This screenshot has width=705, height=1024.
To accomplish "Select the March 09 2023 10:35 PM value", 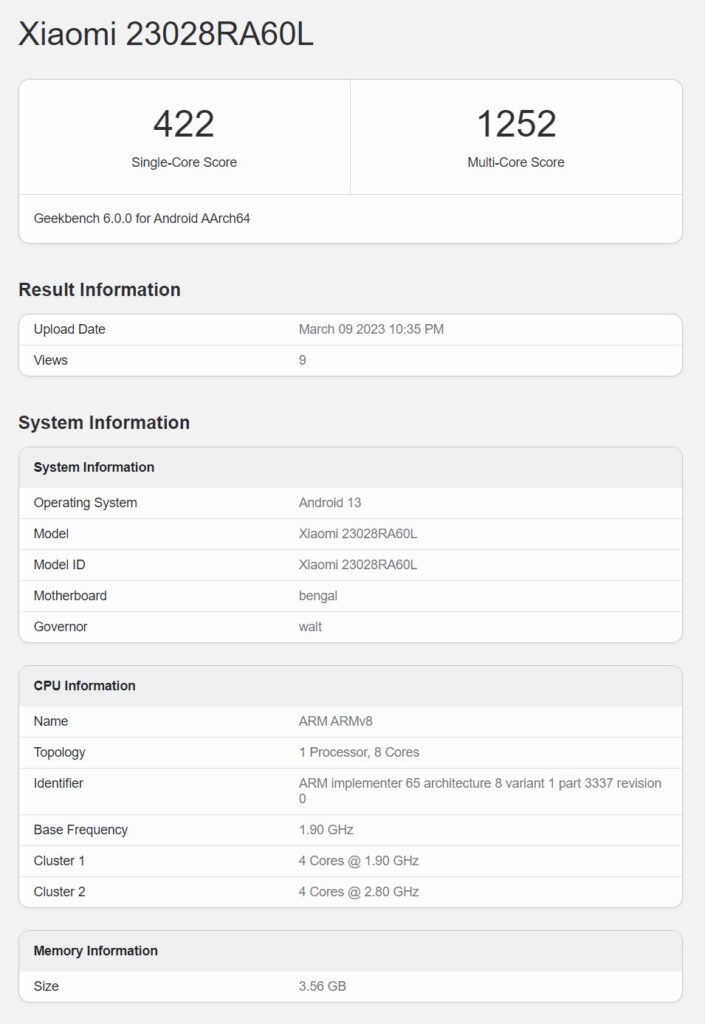I will tap(371, 329).
